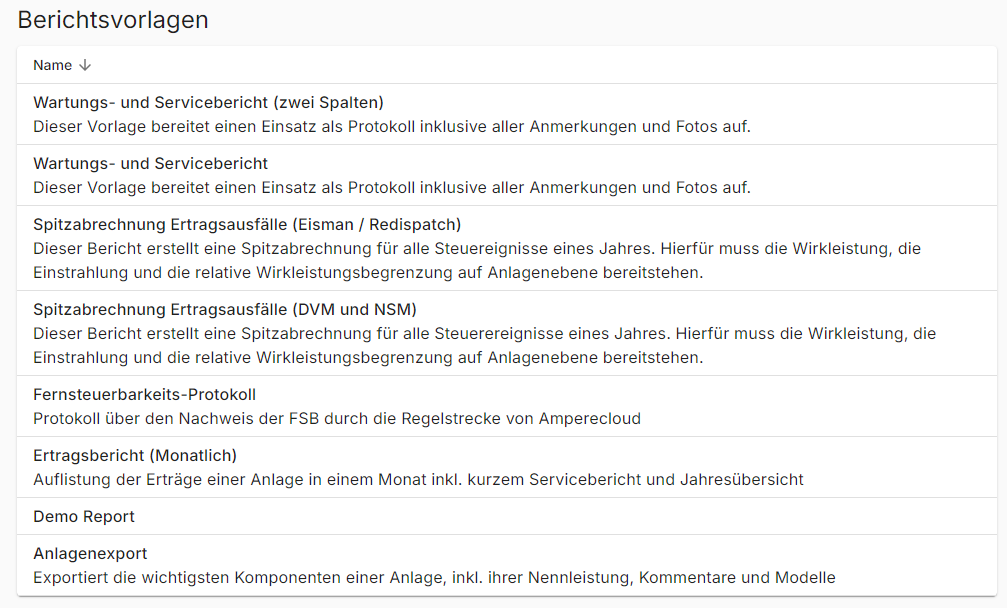Click the description below plain Wartungs- und Servicebericht
The height and width of the screenshot is (608, 1007).
click(x=391, y=187)
